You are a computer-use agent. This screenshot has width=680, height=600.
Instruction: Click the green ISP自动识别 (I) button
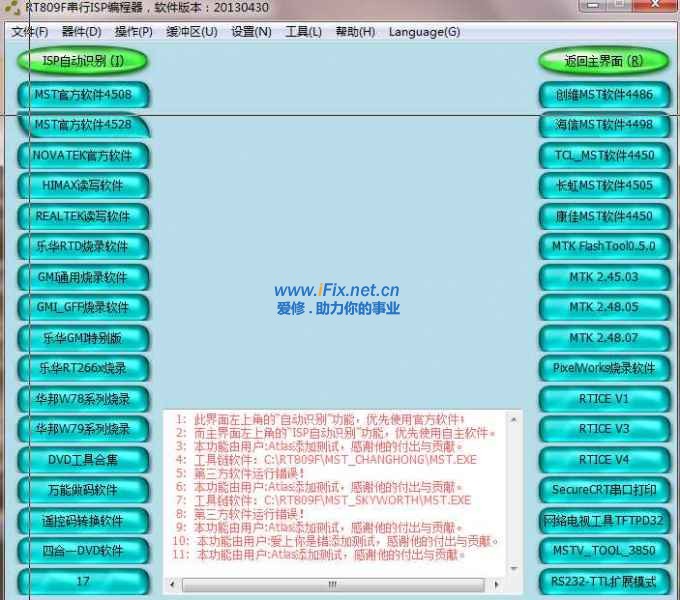[82, 61]
